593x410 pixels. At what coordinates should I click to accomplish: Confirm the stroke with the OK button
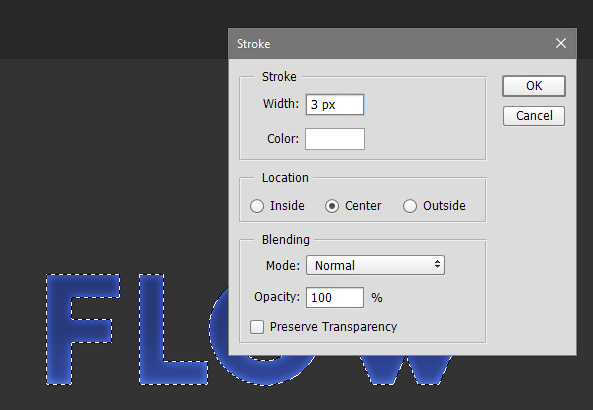click(x=534, y=86)
